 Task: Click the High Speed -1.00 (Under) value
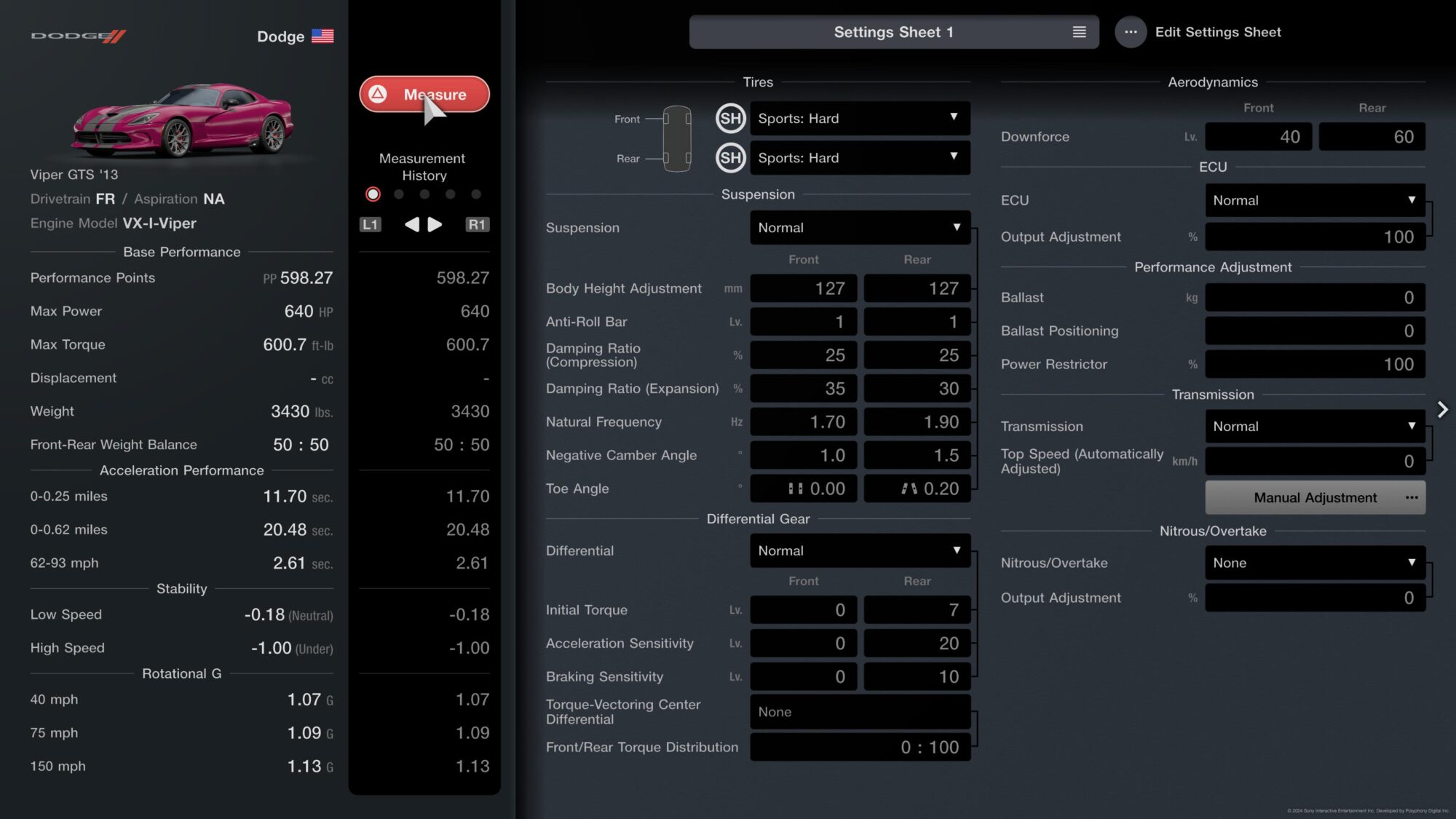[x=292, y=648]
